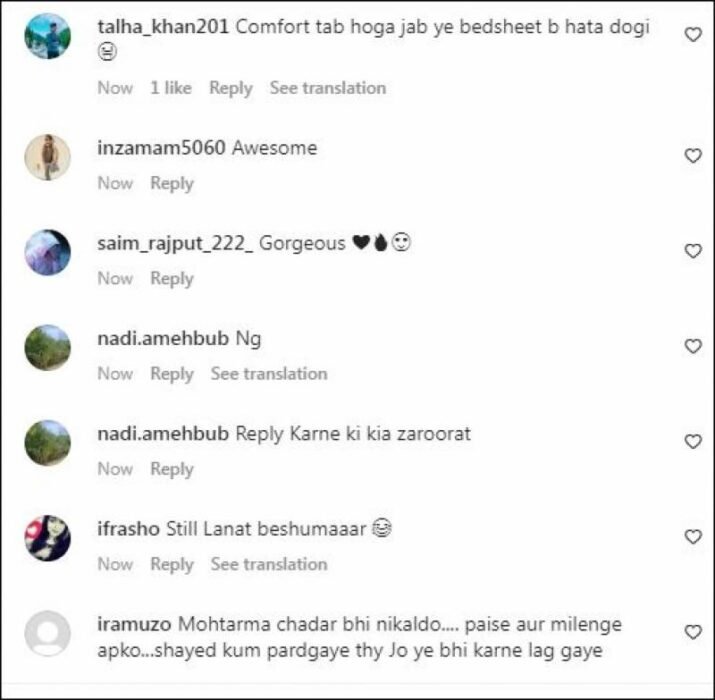
Task: View iramuzo's default profile avatar
Action: click(47, 633)
